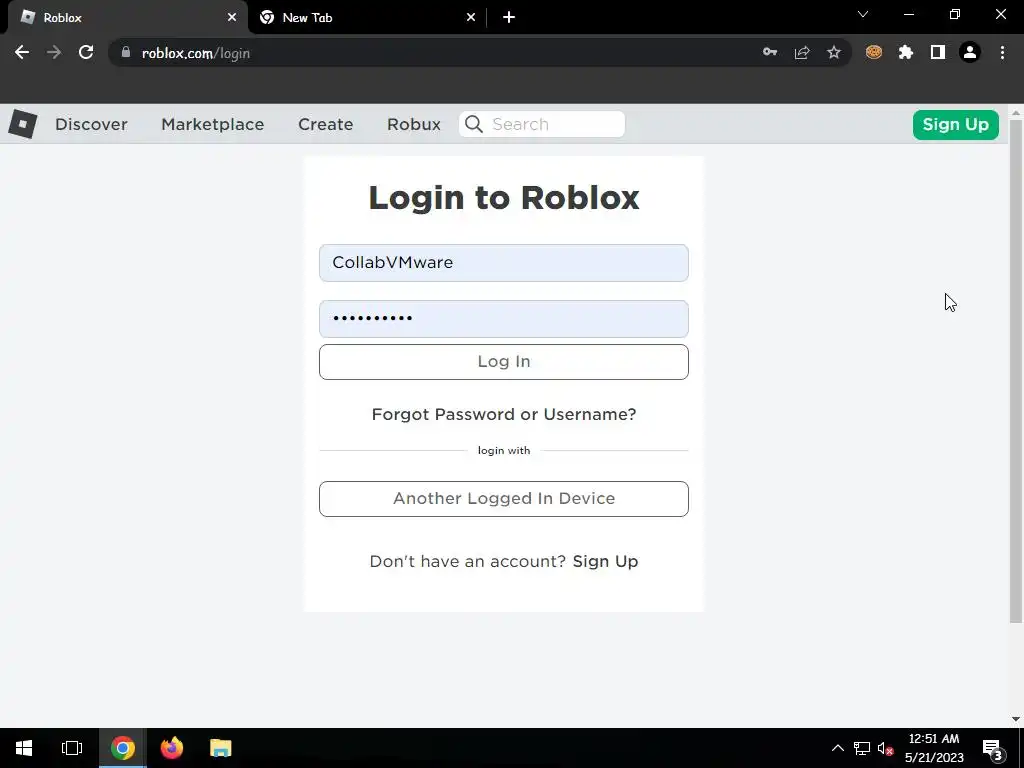
Task: Click the Log In button
Action: click(504, 362)
